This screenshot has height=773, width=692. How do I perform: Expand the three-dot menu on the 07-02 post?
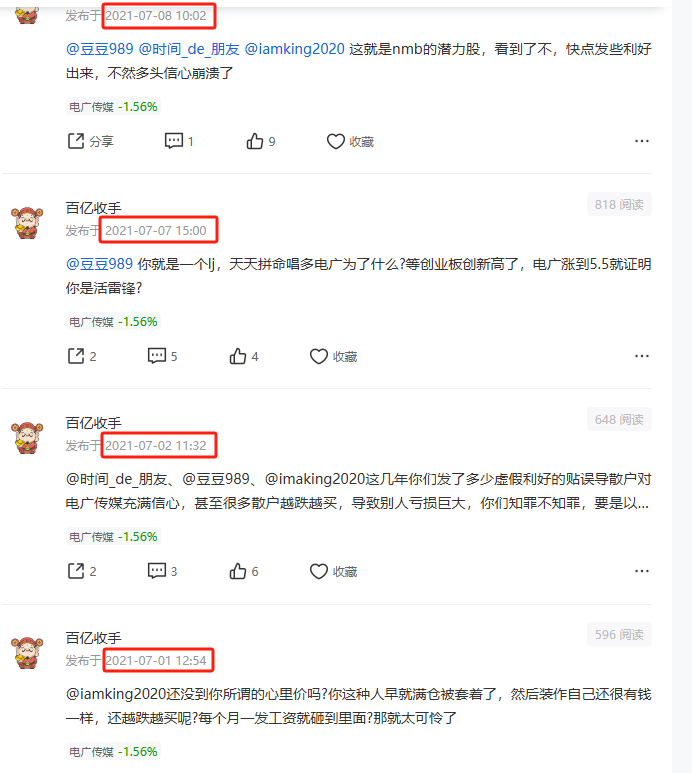pos(642,571)
